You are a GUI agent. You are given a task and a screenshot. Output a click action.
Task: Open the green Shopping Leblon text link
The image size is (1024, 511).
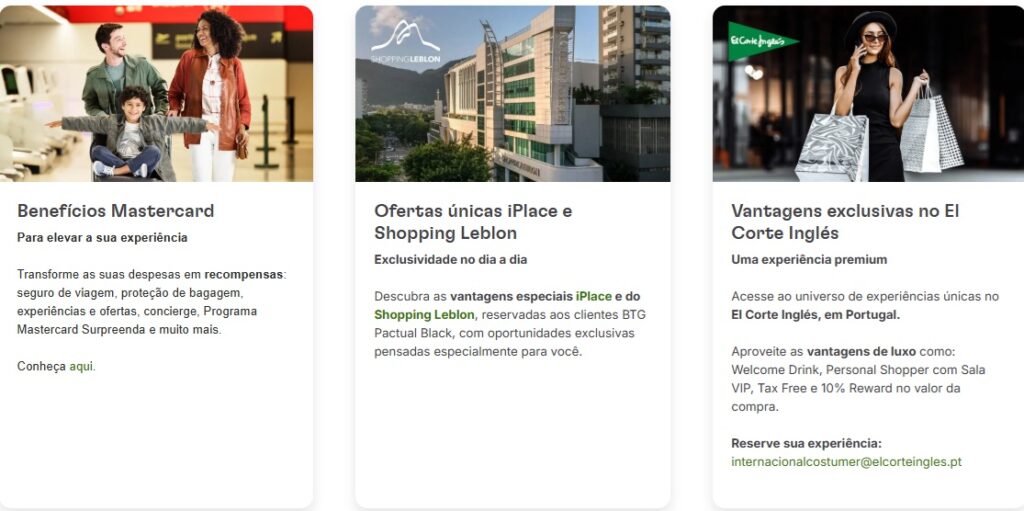(x=424, y=315)
